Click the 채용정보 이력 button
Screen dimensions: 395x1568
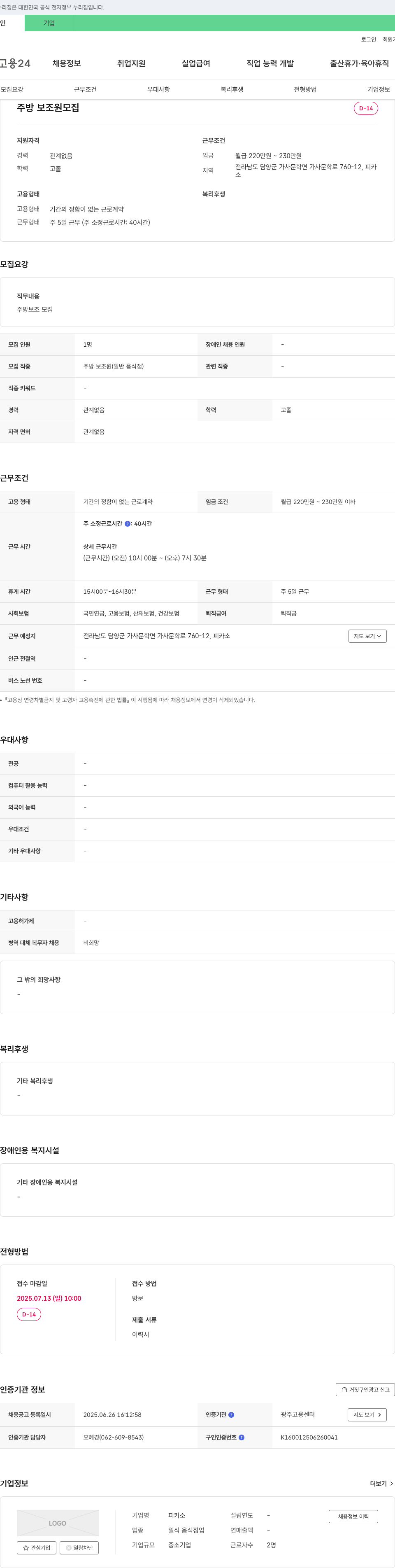(353, 1516)
